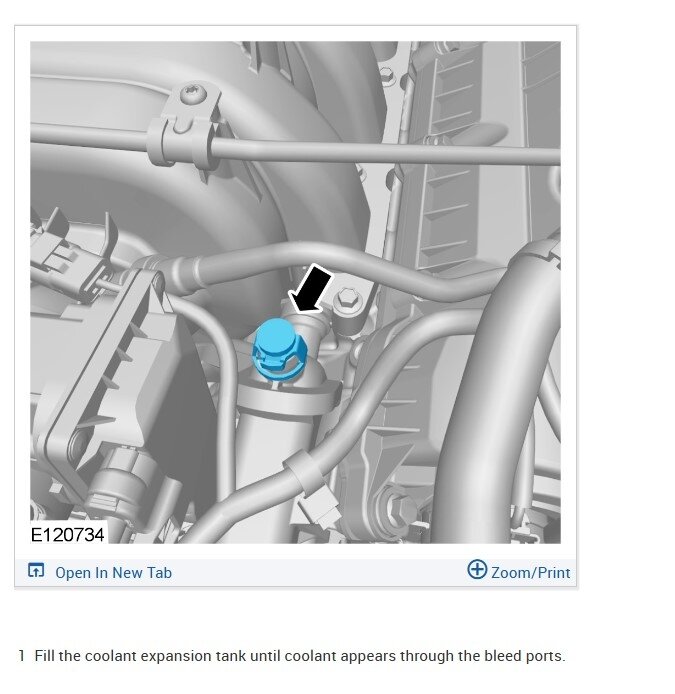
Task: Click the large hex nut near diagram bottom
Action: (x=398, y=508)
